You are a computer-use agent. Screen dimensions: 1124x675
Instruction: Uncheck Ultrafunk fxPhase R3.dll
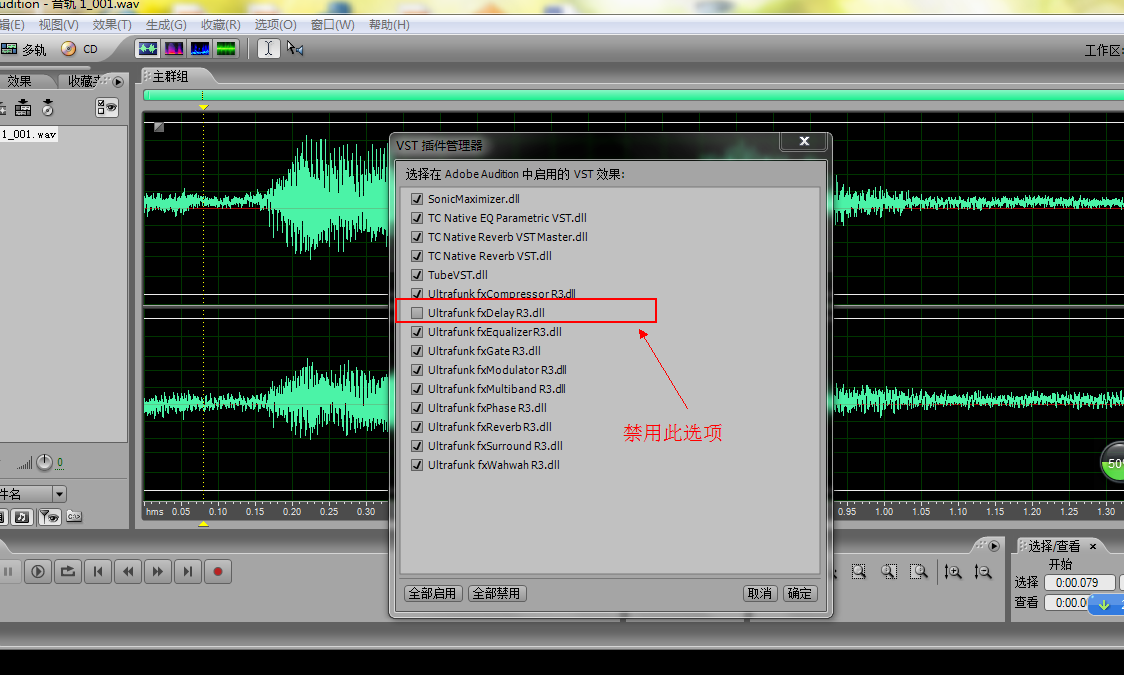pos(416,408)
